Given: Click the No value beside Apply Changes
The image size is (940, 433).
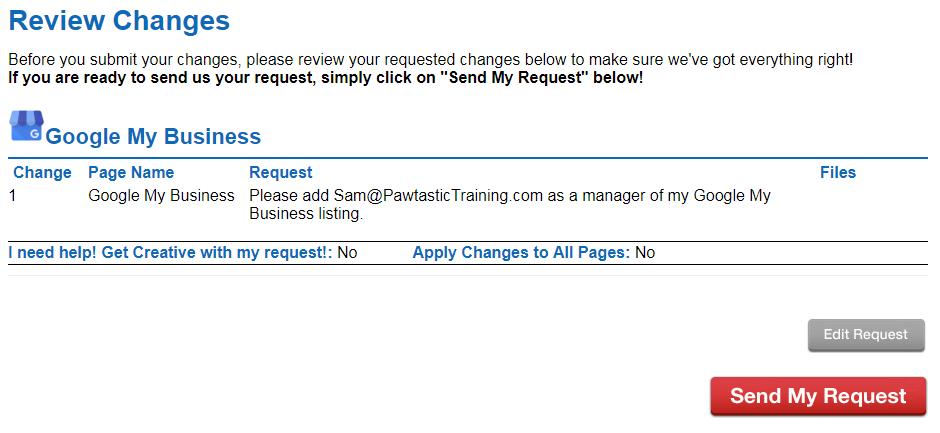Looking at the screenshot, I should pos(645,253).
